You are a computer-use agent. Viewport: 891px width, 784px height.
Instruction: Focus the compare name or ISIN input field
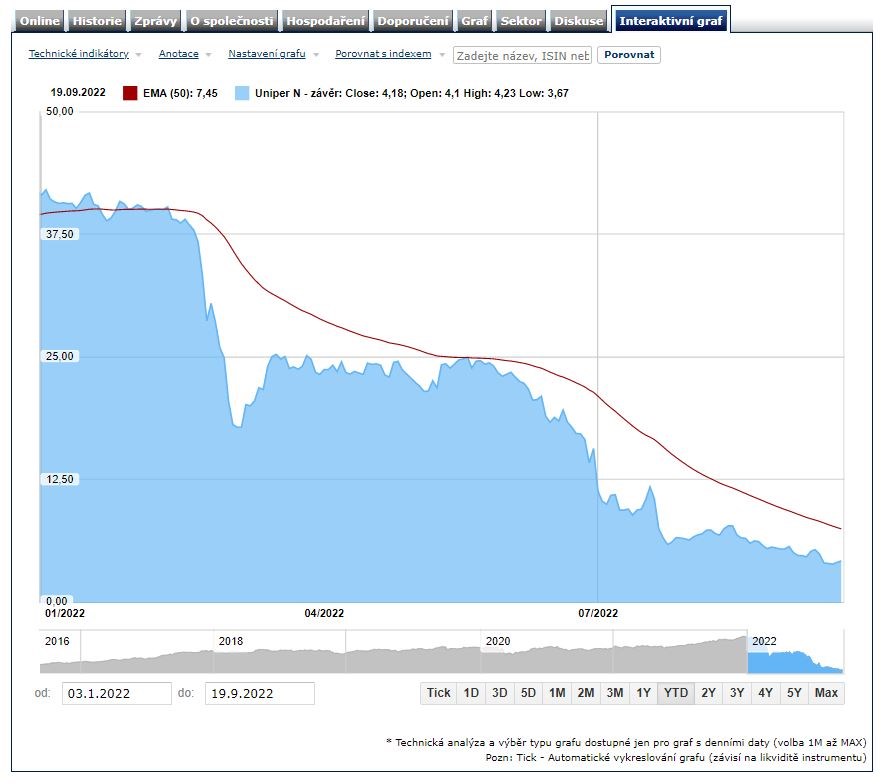pos(523,55)
